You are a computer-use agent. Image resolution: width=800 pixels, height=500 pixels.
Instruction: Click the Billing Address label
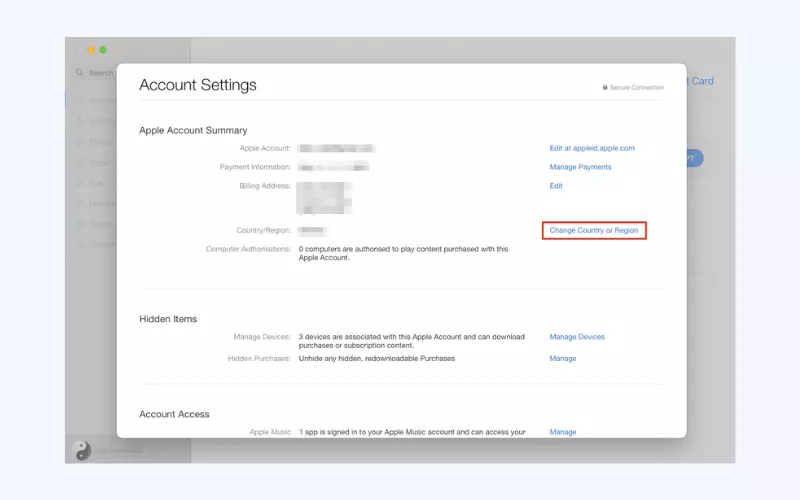265,186
